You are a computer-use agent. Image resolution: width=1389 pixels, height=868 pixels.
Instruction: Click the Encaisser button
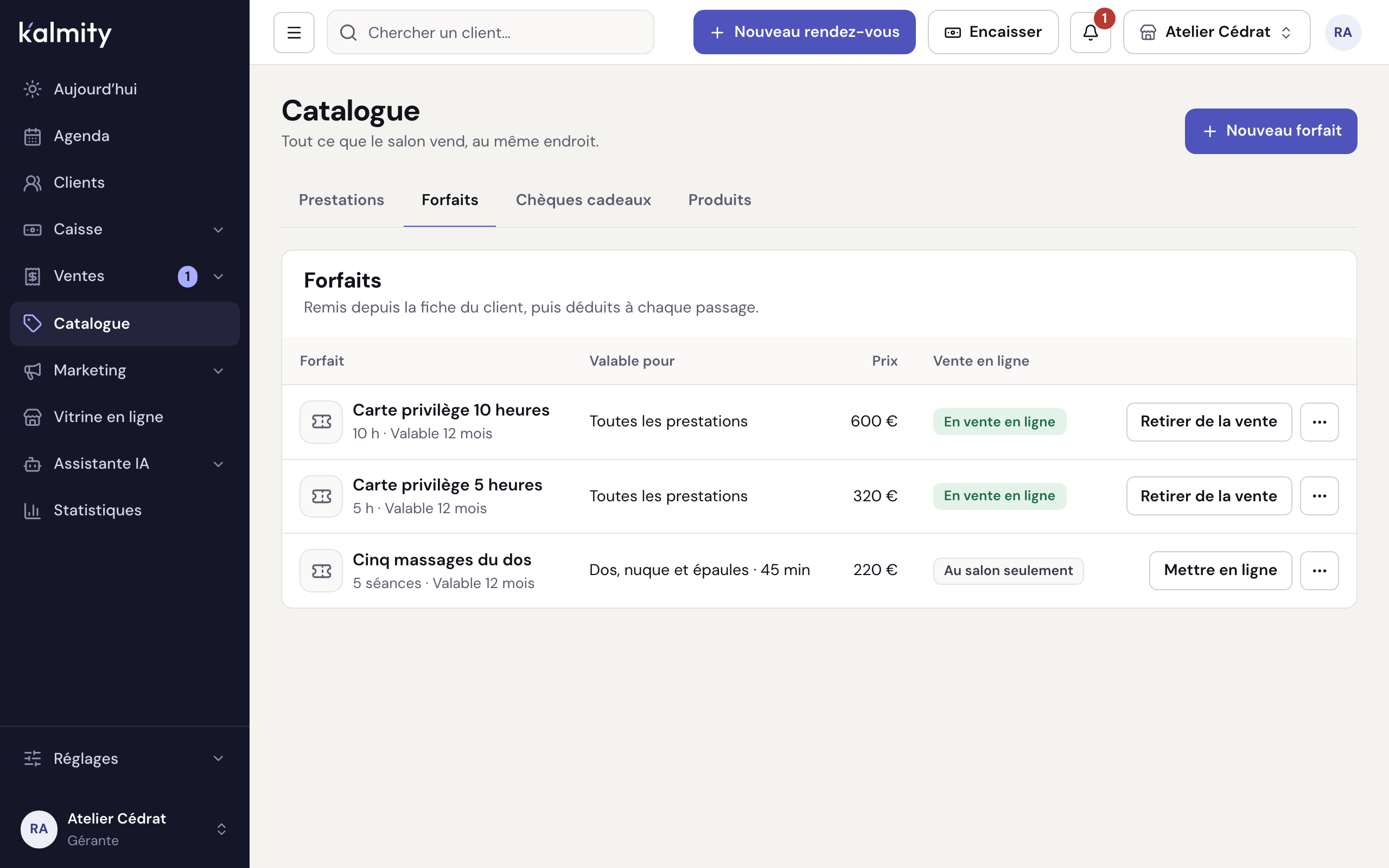coord(993,32)
